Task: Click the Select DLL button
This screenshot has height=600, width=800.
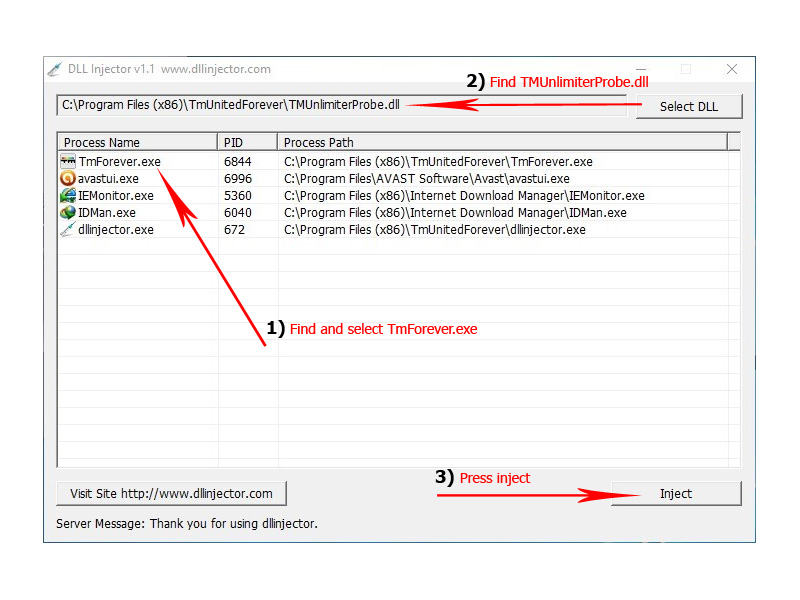Action: [x=689, y=107]
